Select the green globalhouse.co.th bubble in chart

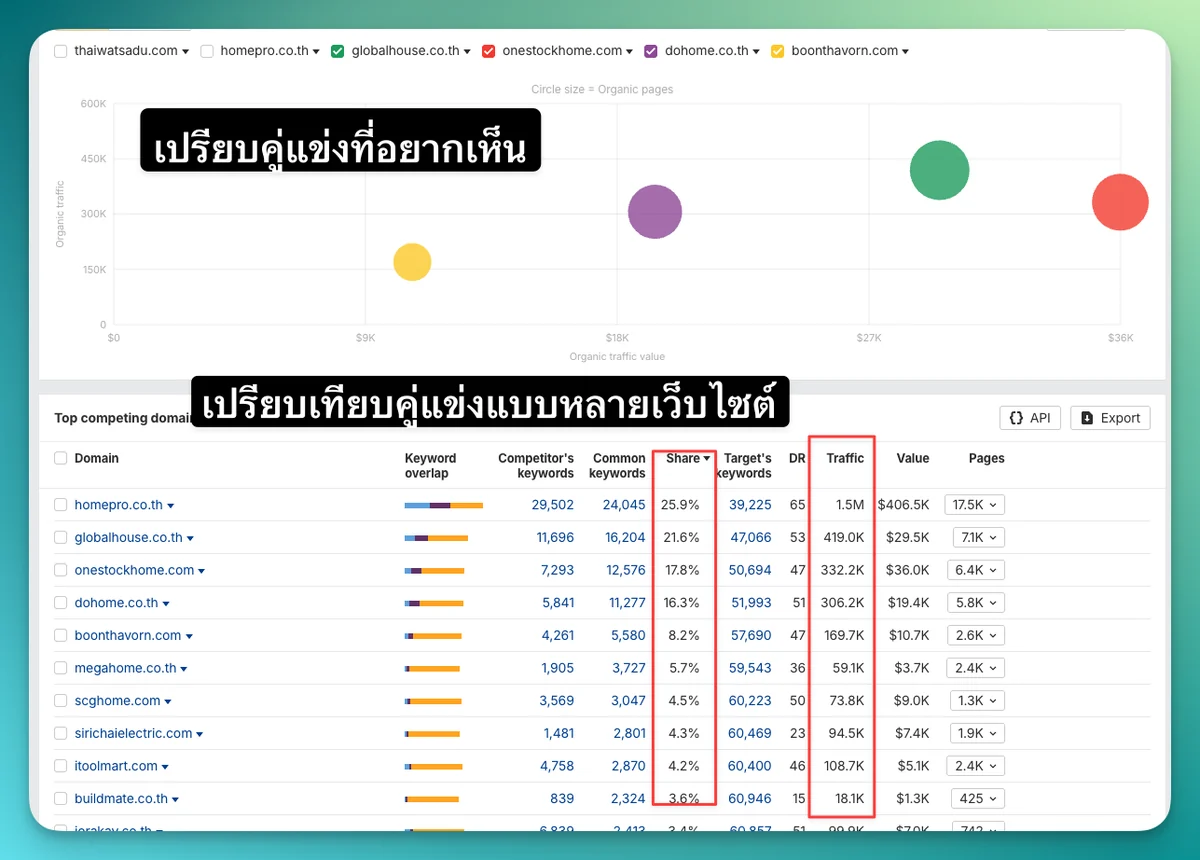click(x=940, y=170)
